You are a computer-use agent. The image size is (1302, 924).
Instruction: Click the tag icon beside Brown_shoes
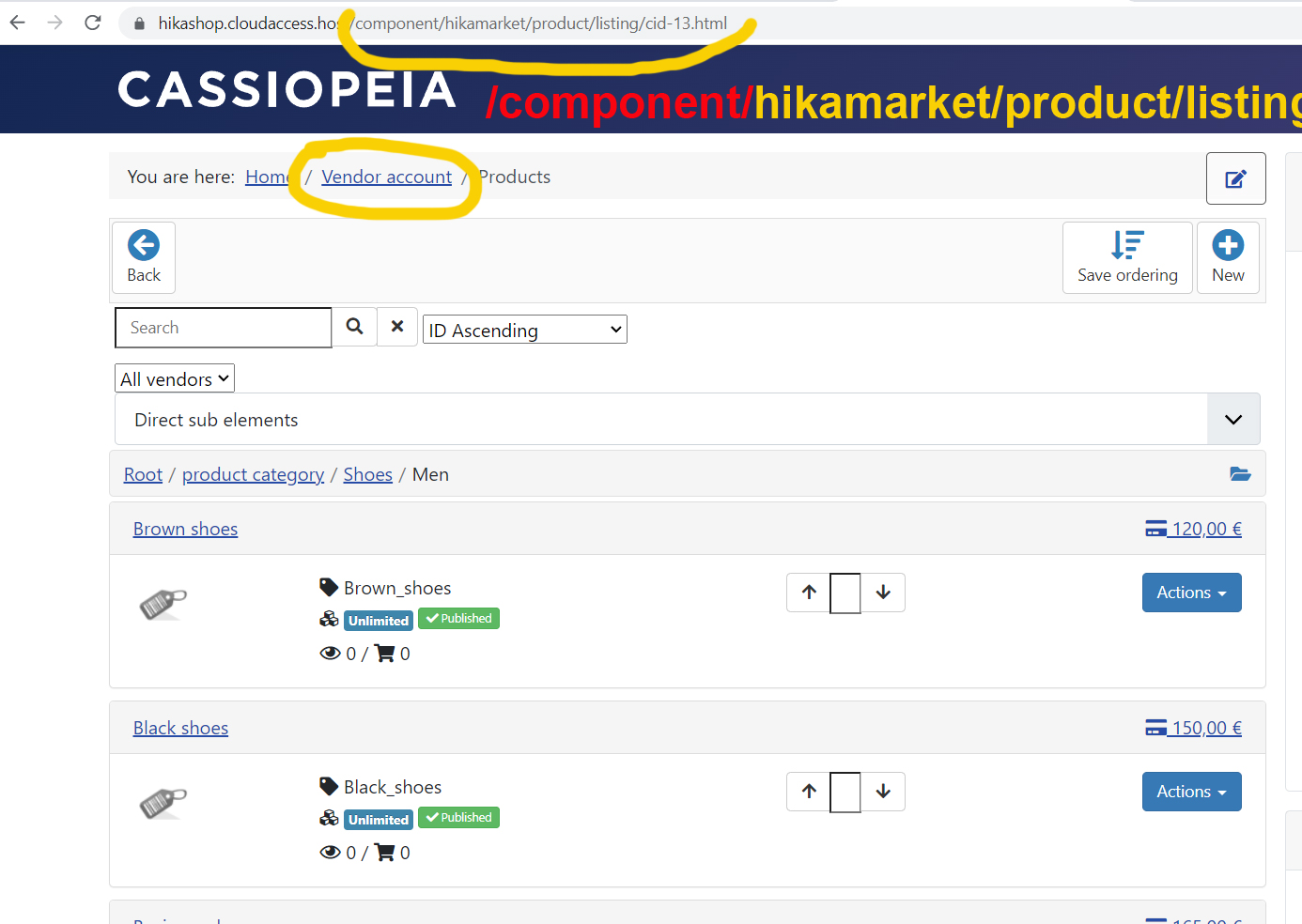(x=329, y=588)
